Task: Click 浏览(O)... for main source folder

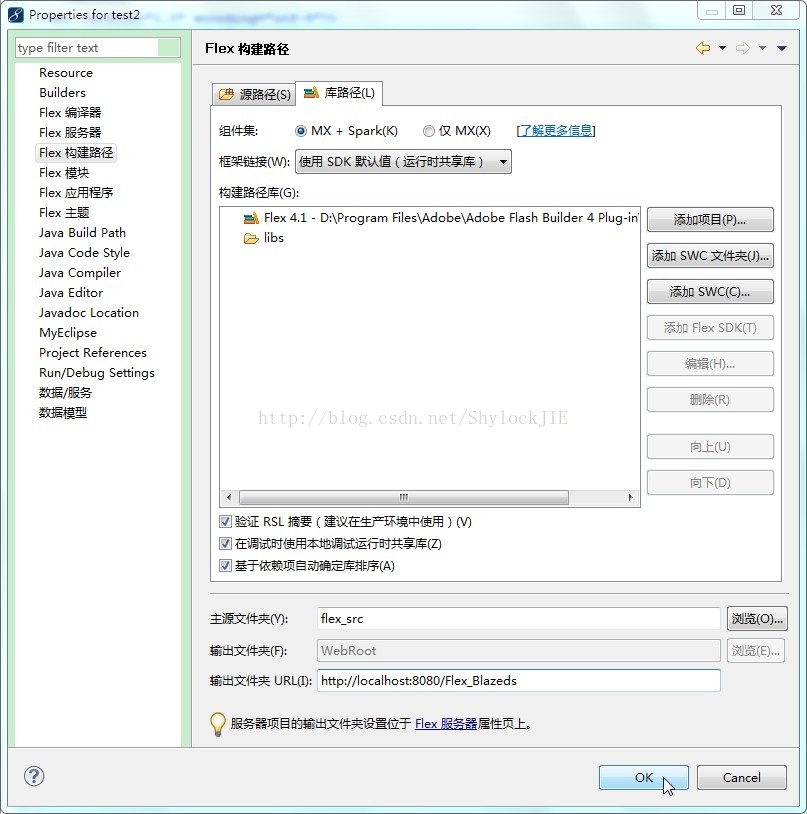Action: [x=757, y=619]
